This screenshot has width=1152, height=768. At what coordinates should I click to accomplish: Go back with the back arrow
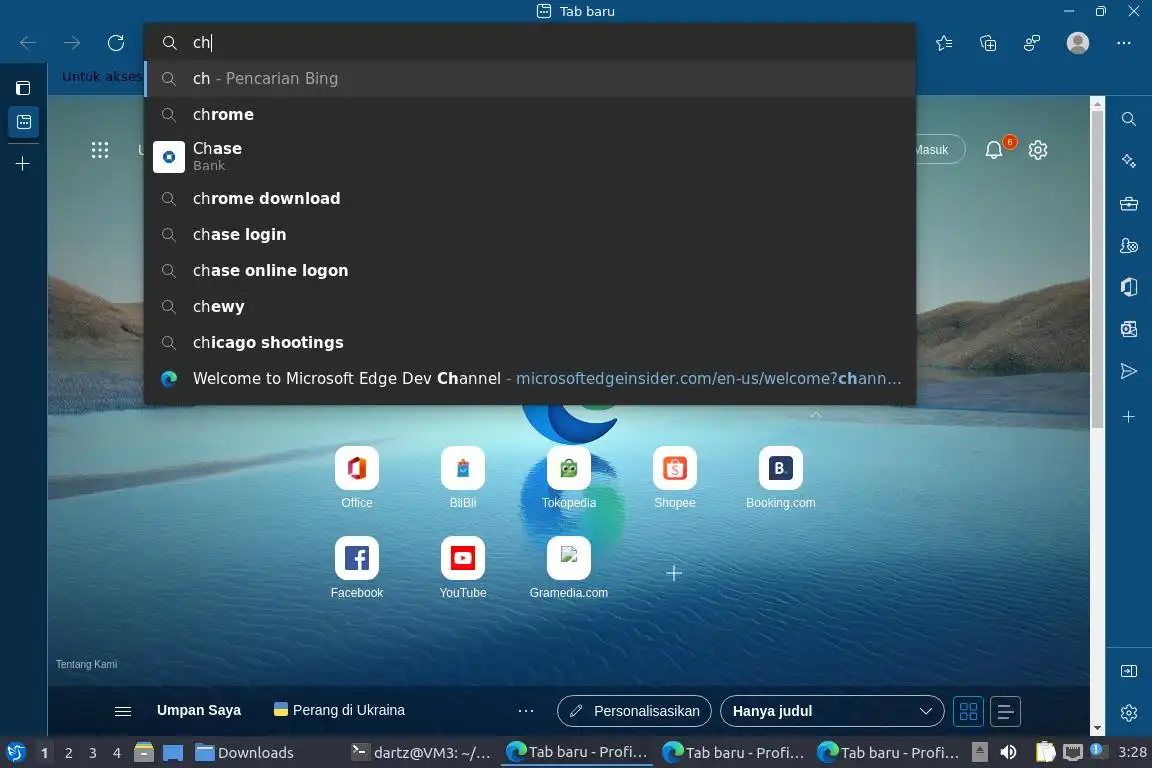click(28, 43)
